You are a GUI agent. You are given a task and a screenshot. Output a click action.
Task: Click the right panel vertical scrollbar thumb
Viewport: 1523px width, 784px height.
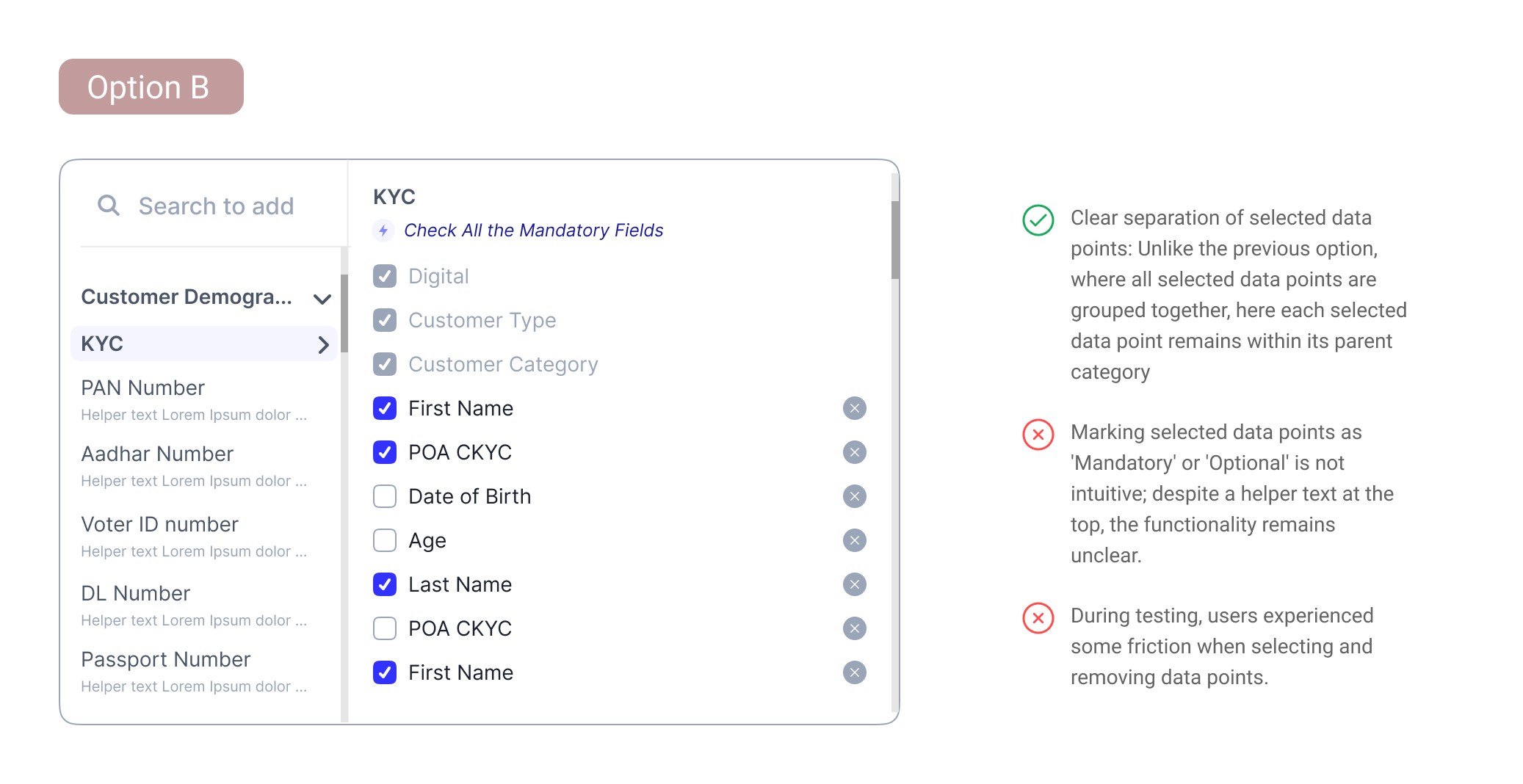coord(895,239)
